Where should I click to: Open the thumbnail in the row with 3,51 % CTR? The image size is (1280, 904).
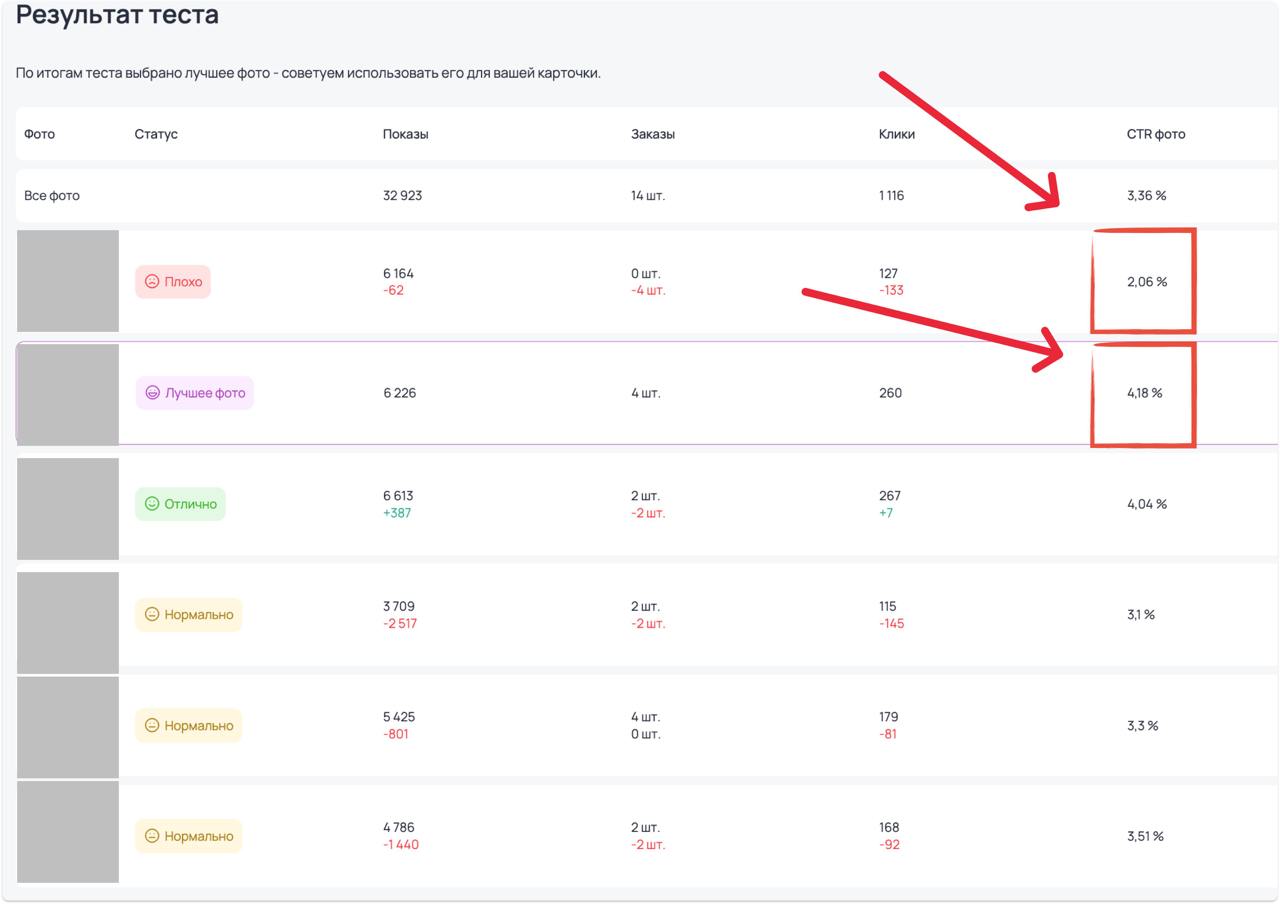pos(68,832)
